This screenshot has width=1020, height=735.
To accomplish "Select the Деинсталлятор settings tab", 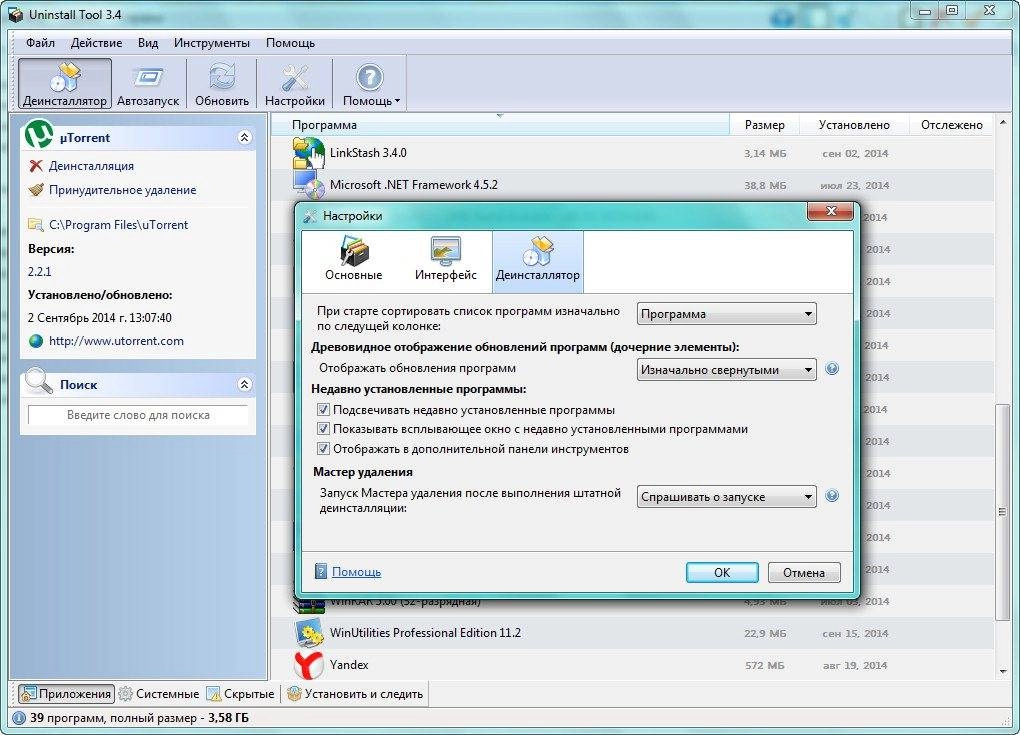I will 537,261.
